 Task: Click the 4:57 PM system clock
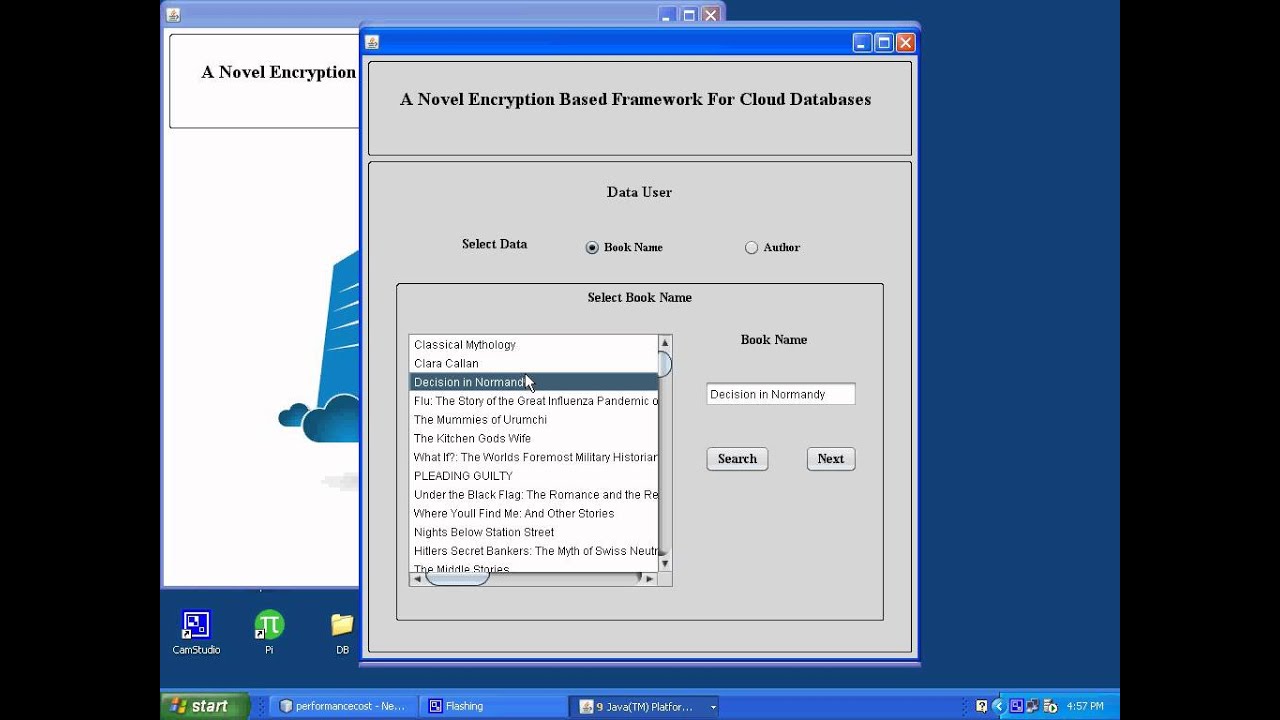coord(1085,706)
